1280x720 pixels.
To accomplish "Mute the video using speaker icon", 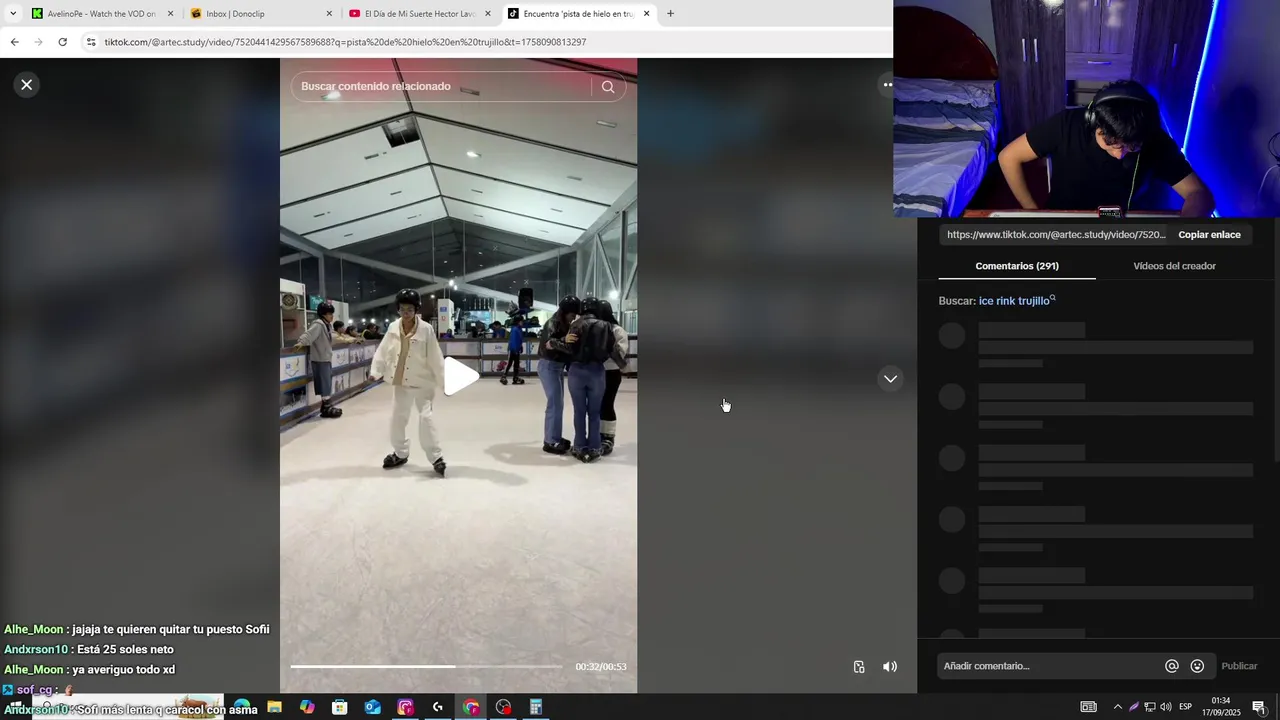I will coord(890,667).
